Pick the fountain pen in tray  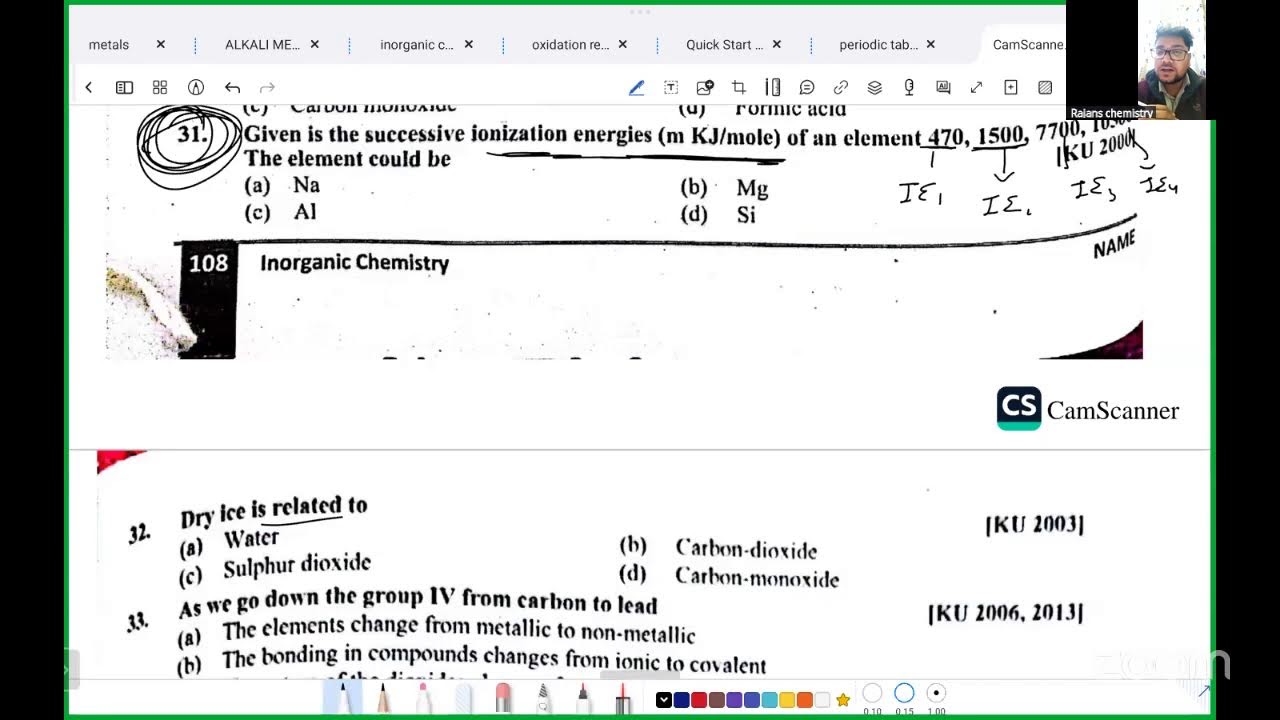[x=343, y=697]
